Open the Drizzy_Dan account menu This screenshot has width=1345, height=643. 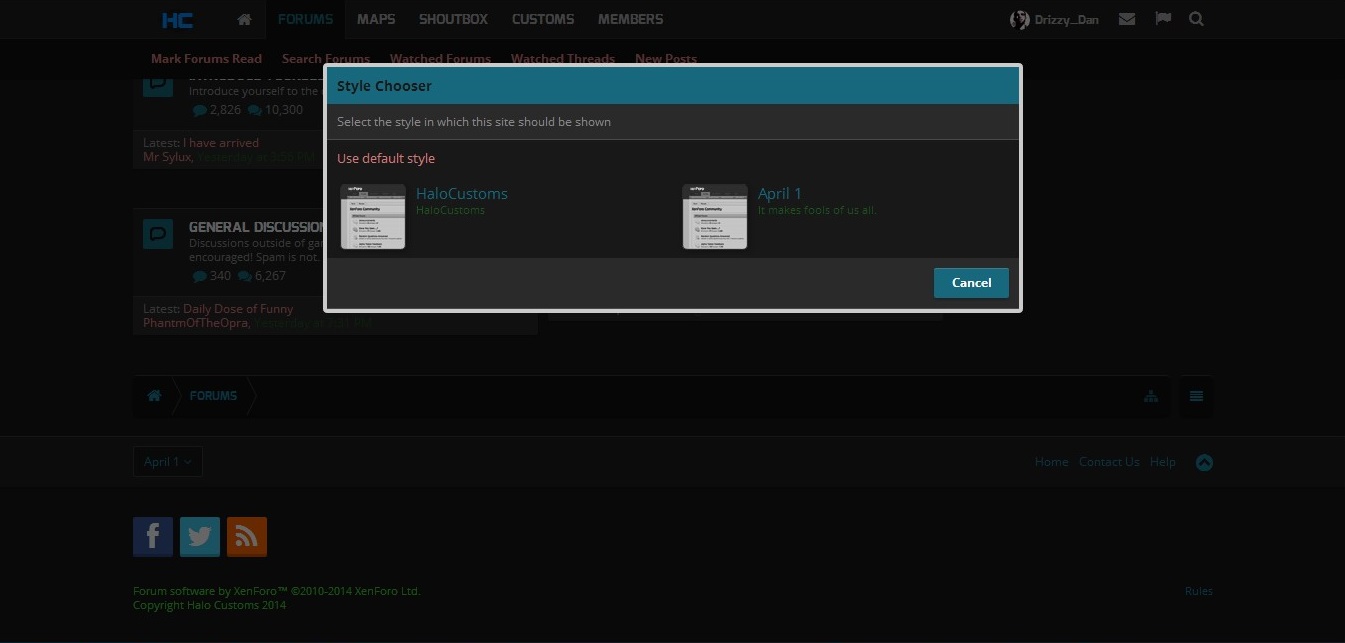click(1055, 20)
